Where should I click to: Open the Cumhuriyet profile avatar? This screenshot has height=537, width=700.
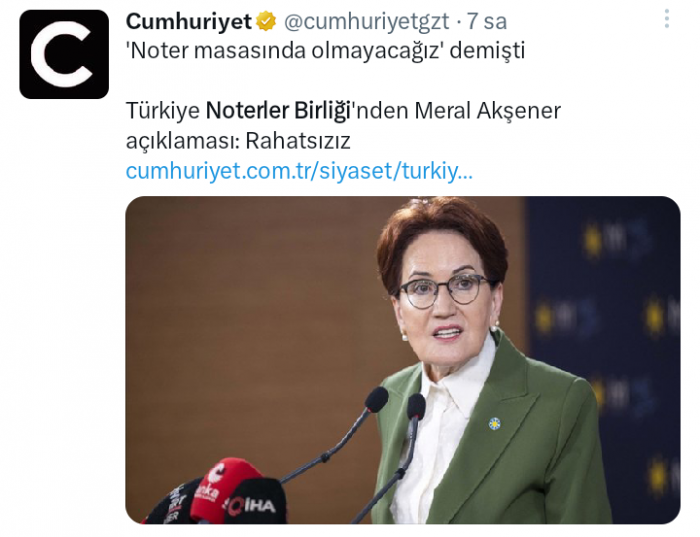(x=64, y=54)
